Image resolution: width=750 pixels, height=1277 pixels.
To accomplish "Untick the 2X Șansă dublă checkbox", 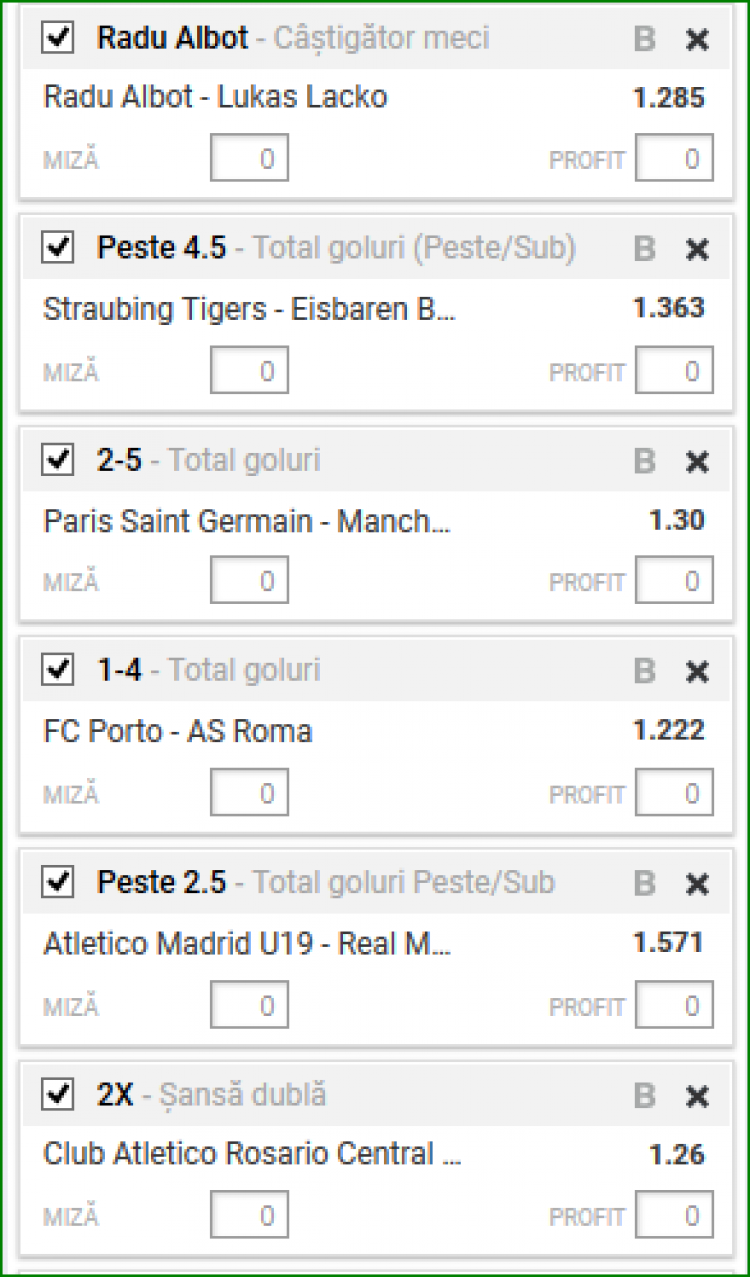I will point(58,1094).
